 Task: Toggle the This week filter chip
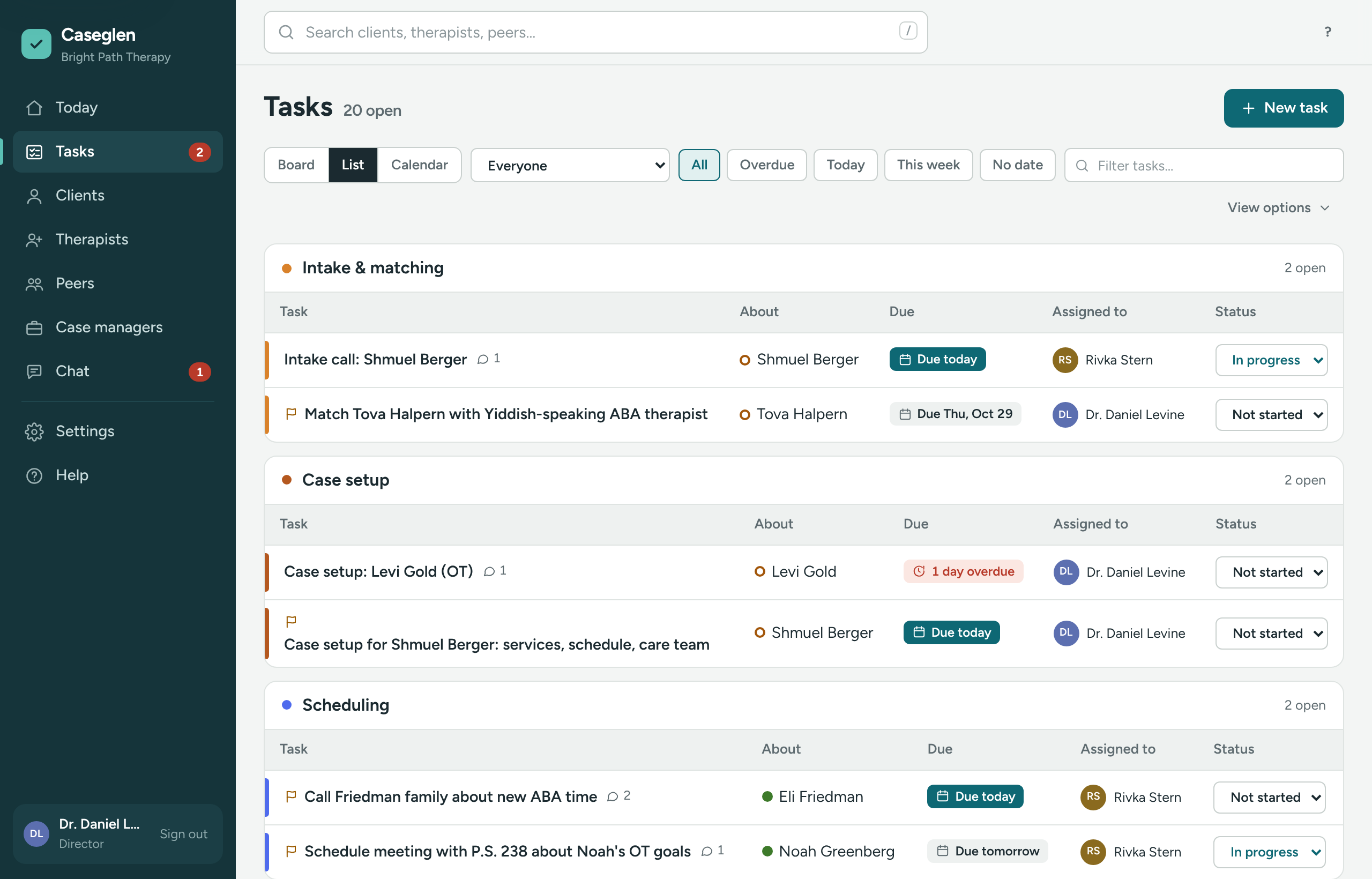928,165
